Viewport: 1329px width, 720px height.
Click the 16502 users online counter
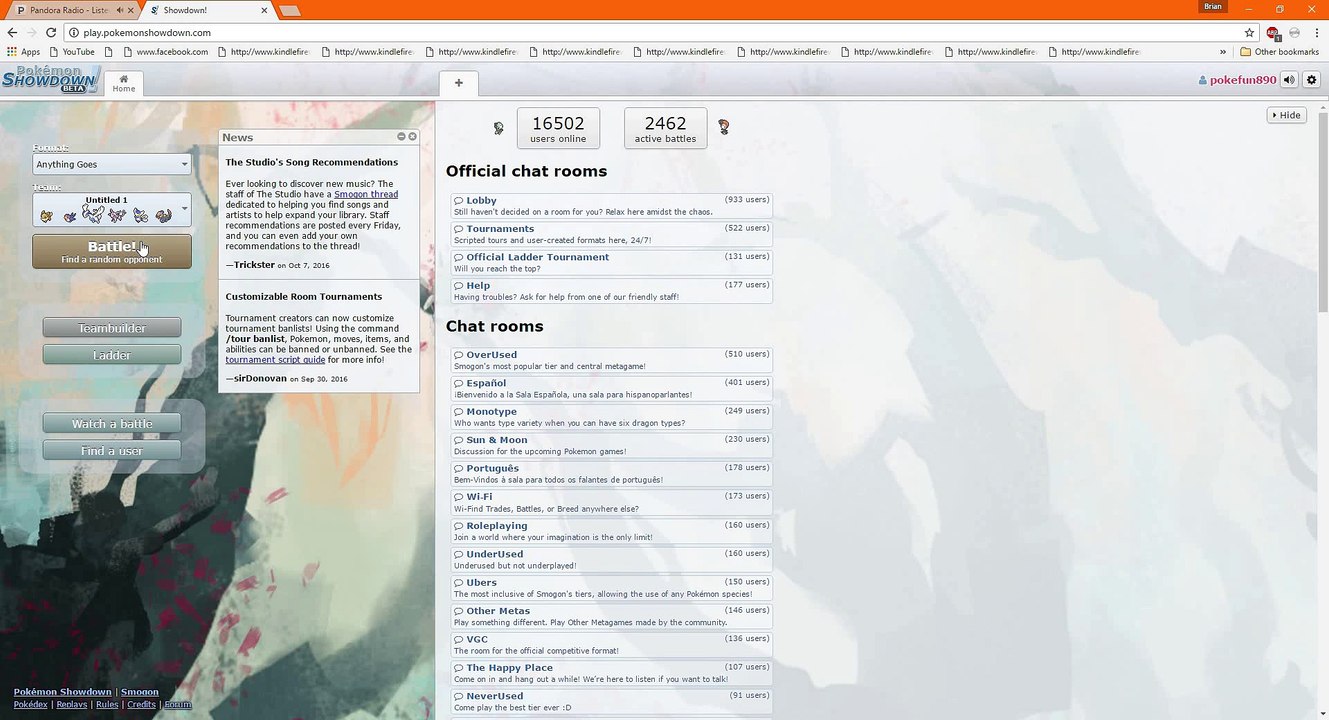pos(558,128)
